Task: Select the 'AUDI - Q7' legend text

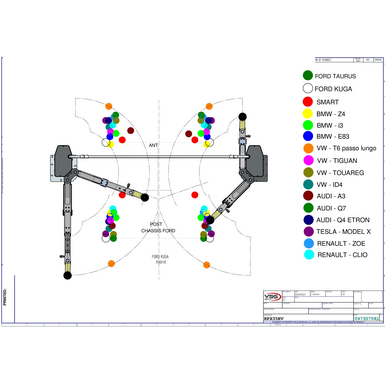Action: [x=331, y=208]
